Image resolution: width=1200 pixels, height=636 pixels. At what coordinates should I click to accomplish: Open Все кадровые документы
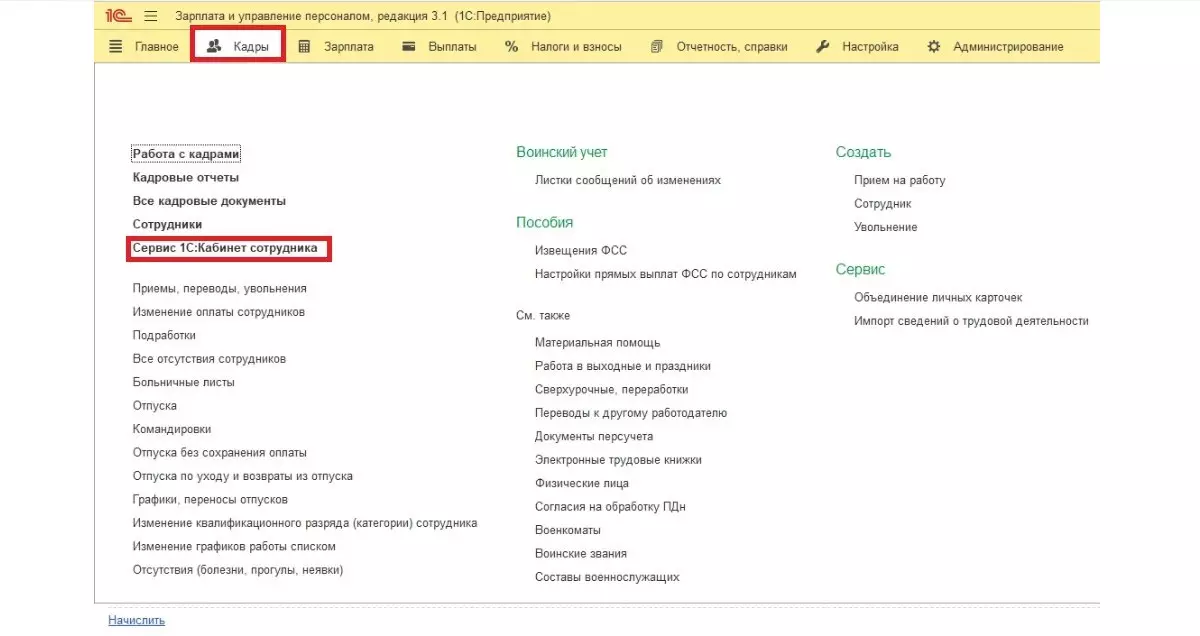tap(209, 201)
